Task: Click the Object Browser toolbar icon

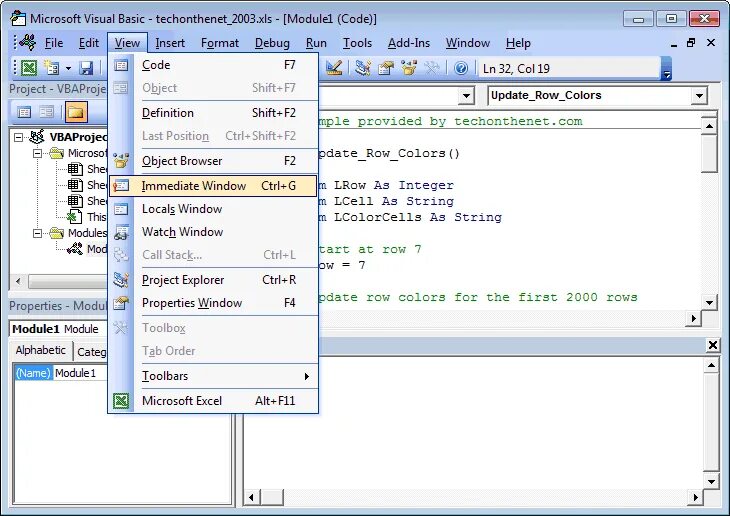Action: [x=409, y=68]
